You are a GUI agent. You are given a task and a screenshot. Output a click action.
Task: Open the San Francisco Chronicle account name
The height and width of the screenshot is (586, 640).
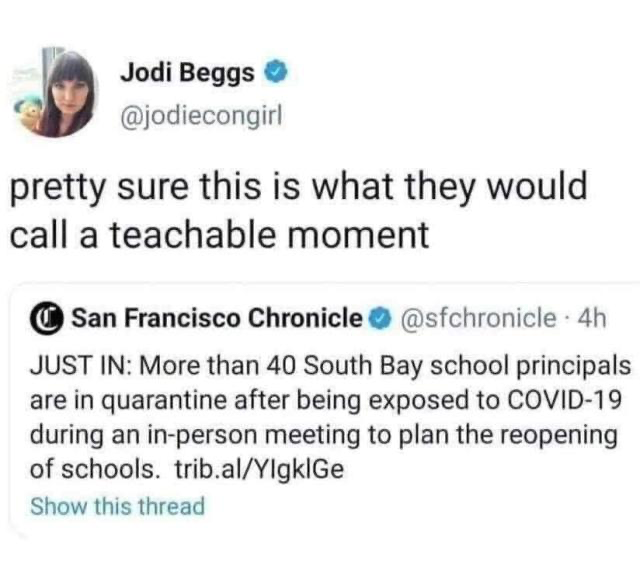(218, 318)
